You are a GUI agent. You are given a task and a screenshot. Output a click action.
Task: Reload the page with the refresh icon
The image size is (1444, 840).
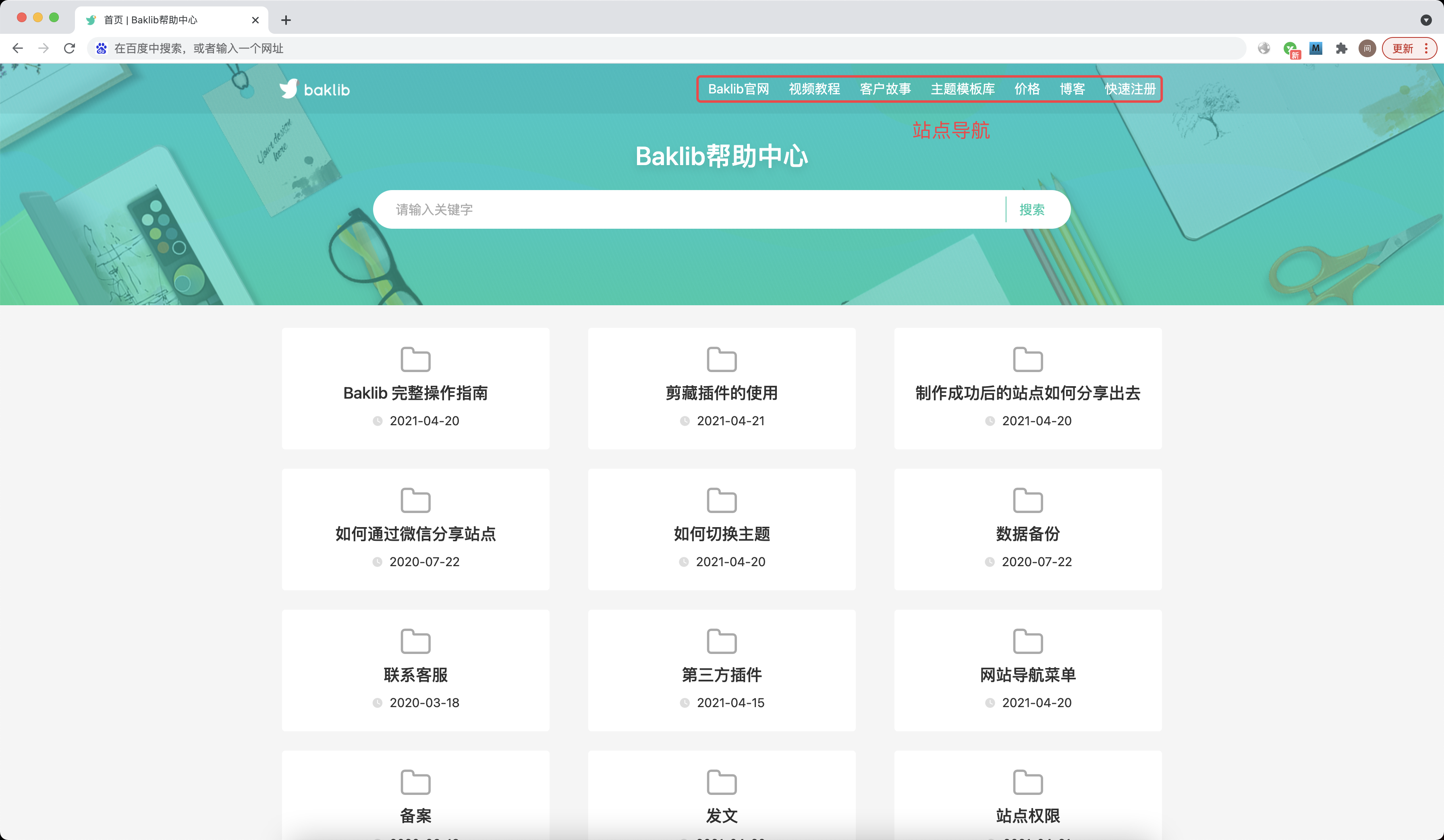point(69,49)
